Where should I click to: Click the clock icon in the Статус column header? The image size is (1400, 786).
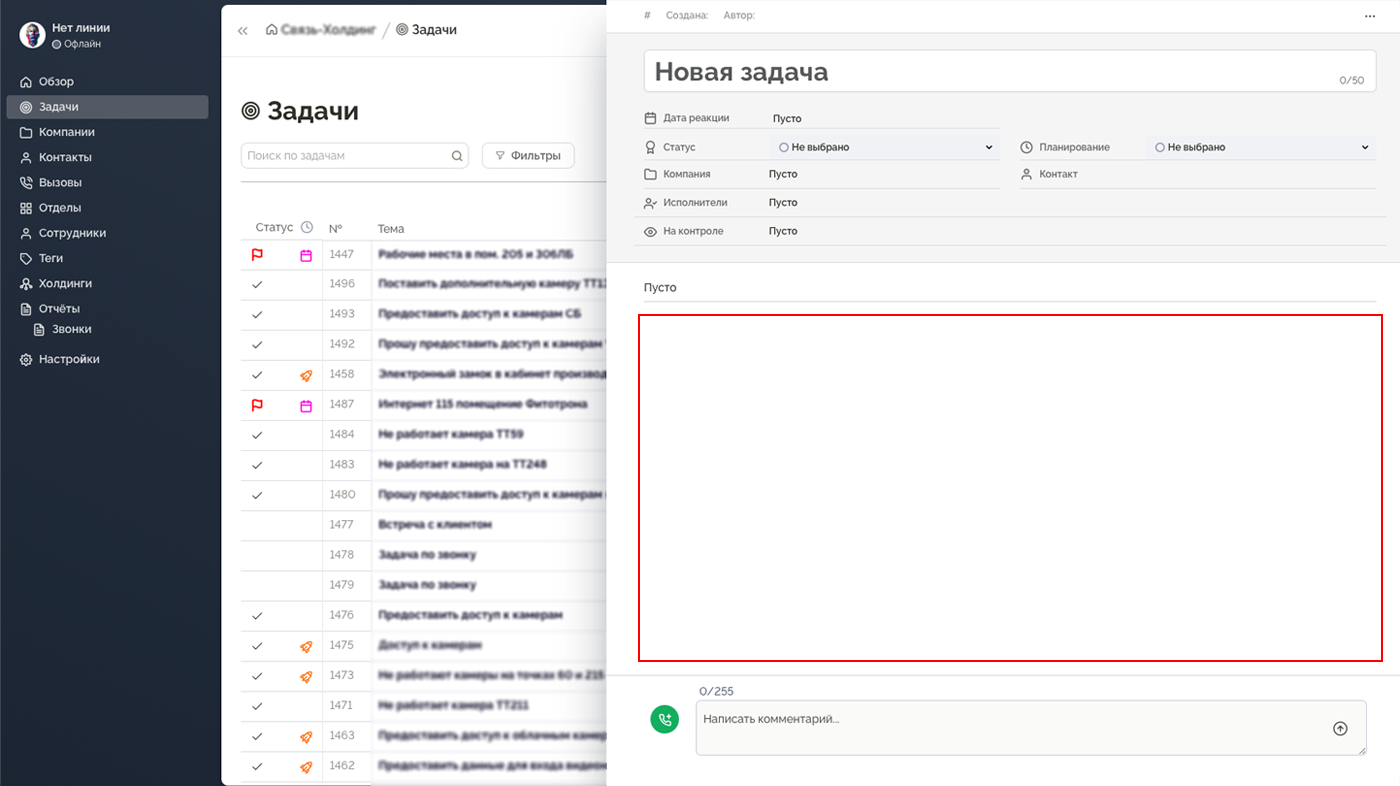point(305,227)
